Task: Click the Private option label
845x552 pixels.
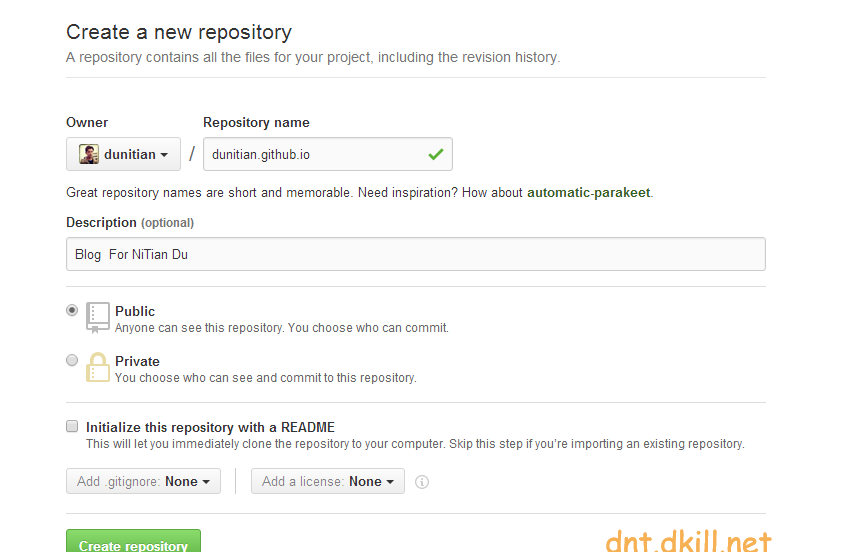Action: pyautogui.click(x=137, y=361)
